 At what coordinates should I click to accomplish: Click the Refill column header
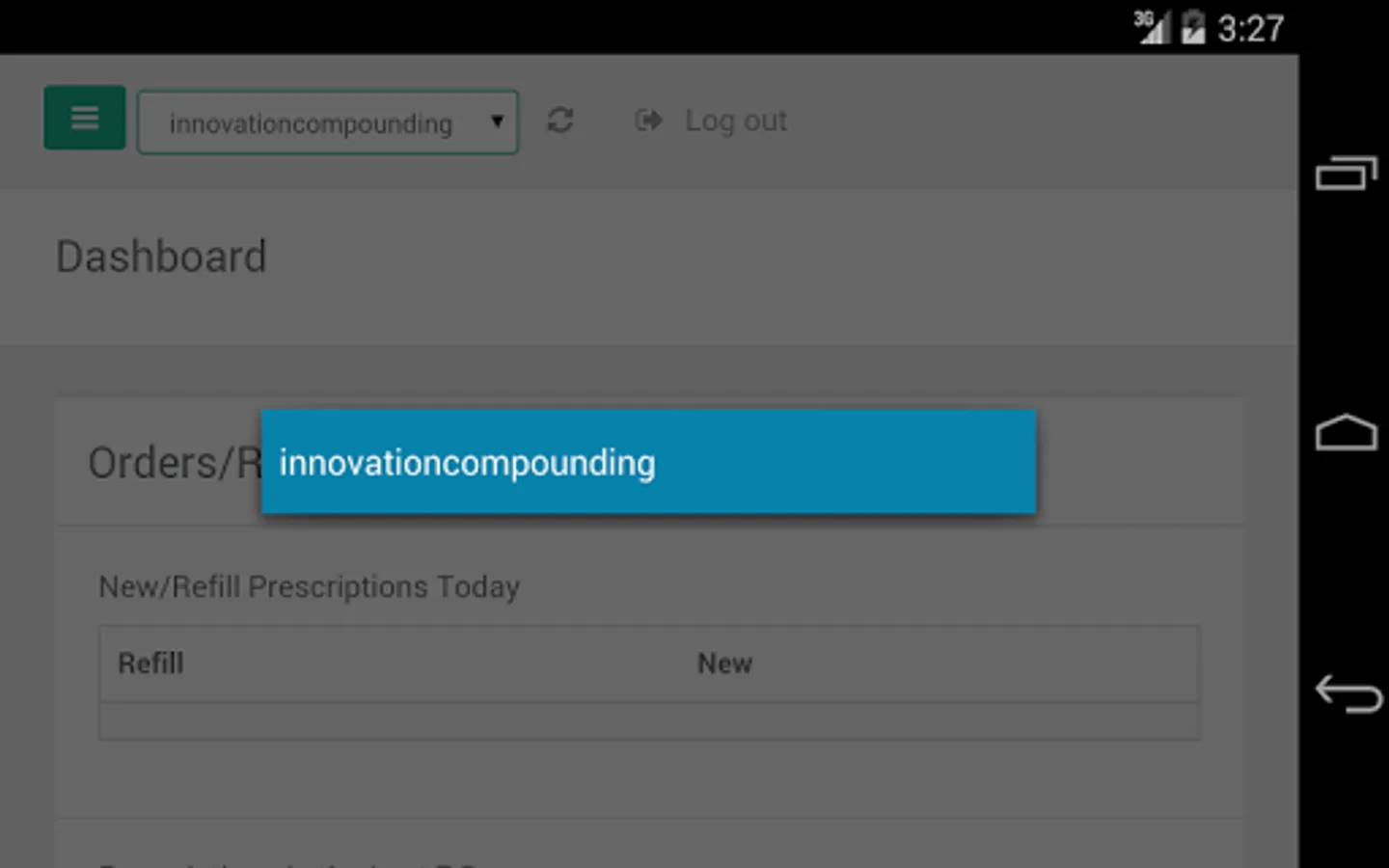(x=150, y=664)
